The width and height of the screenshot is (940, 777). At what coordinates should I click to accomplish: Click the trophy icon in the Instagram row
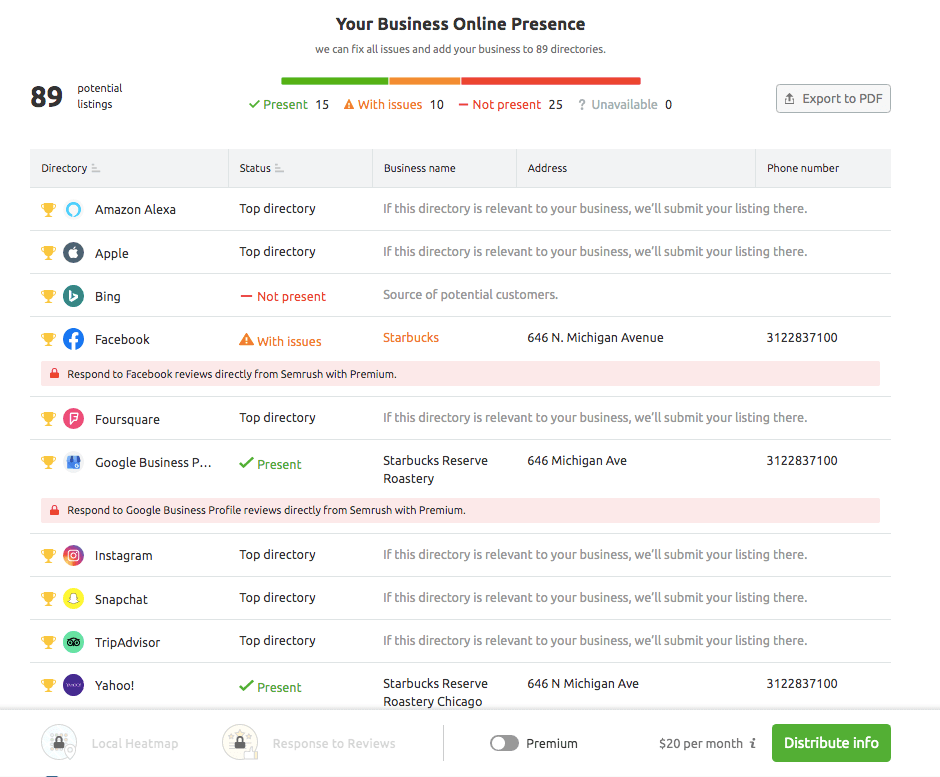click(x=48, y=555)
